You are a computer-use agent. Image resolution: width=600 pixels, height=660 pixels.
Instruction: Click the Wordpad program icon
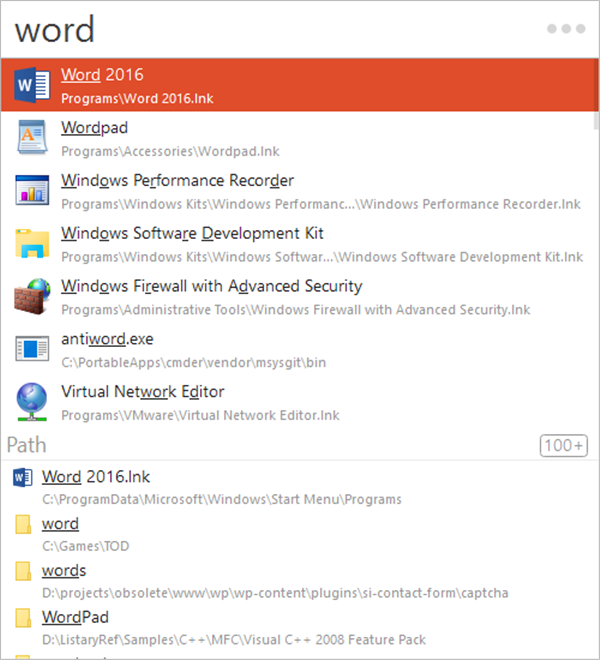pos(32,138)
